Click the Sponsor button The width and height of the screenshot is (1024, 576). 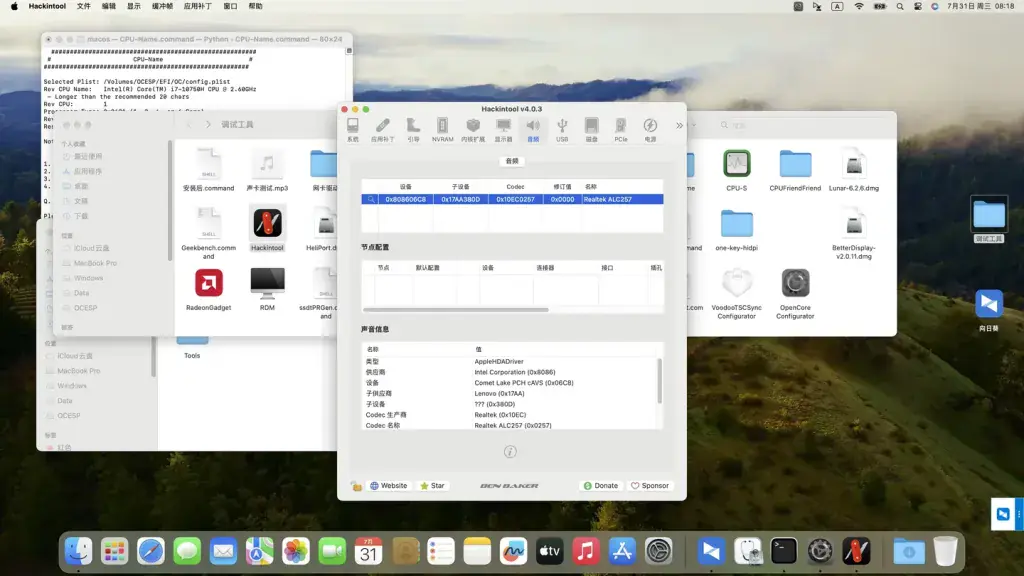coord(650,486)
